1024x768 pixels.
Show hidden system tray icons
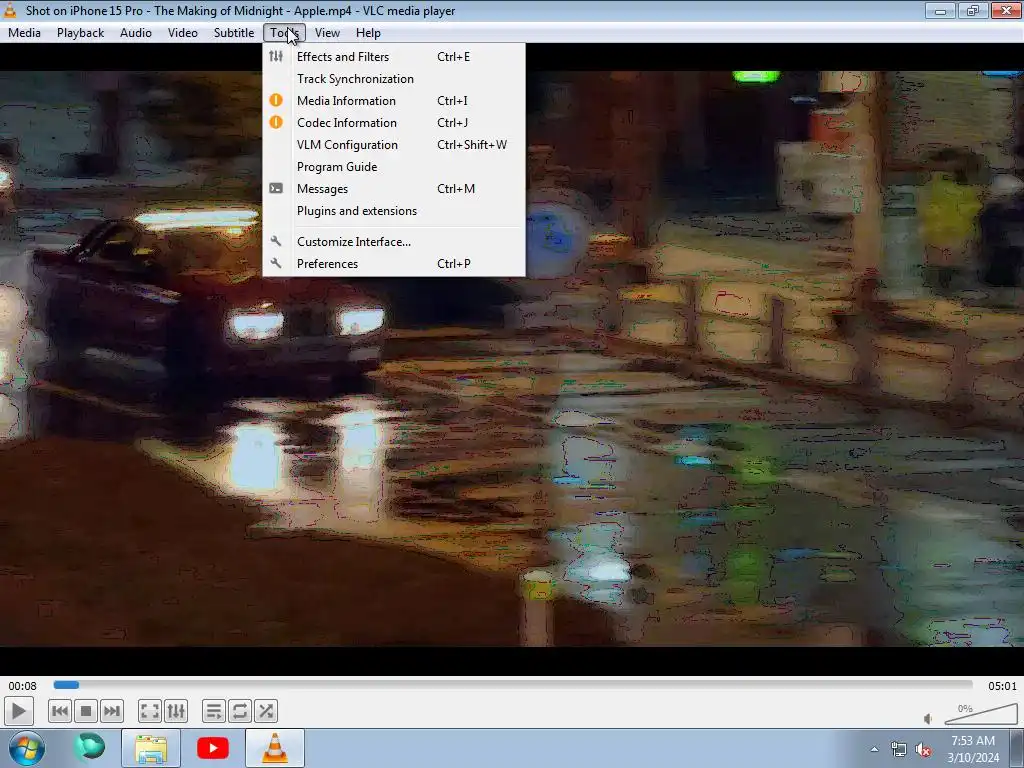coord(874,749)
